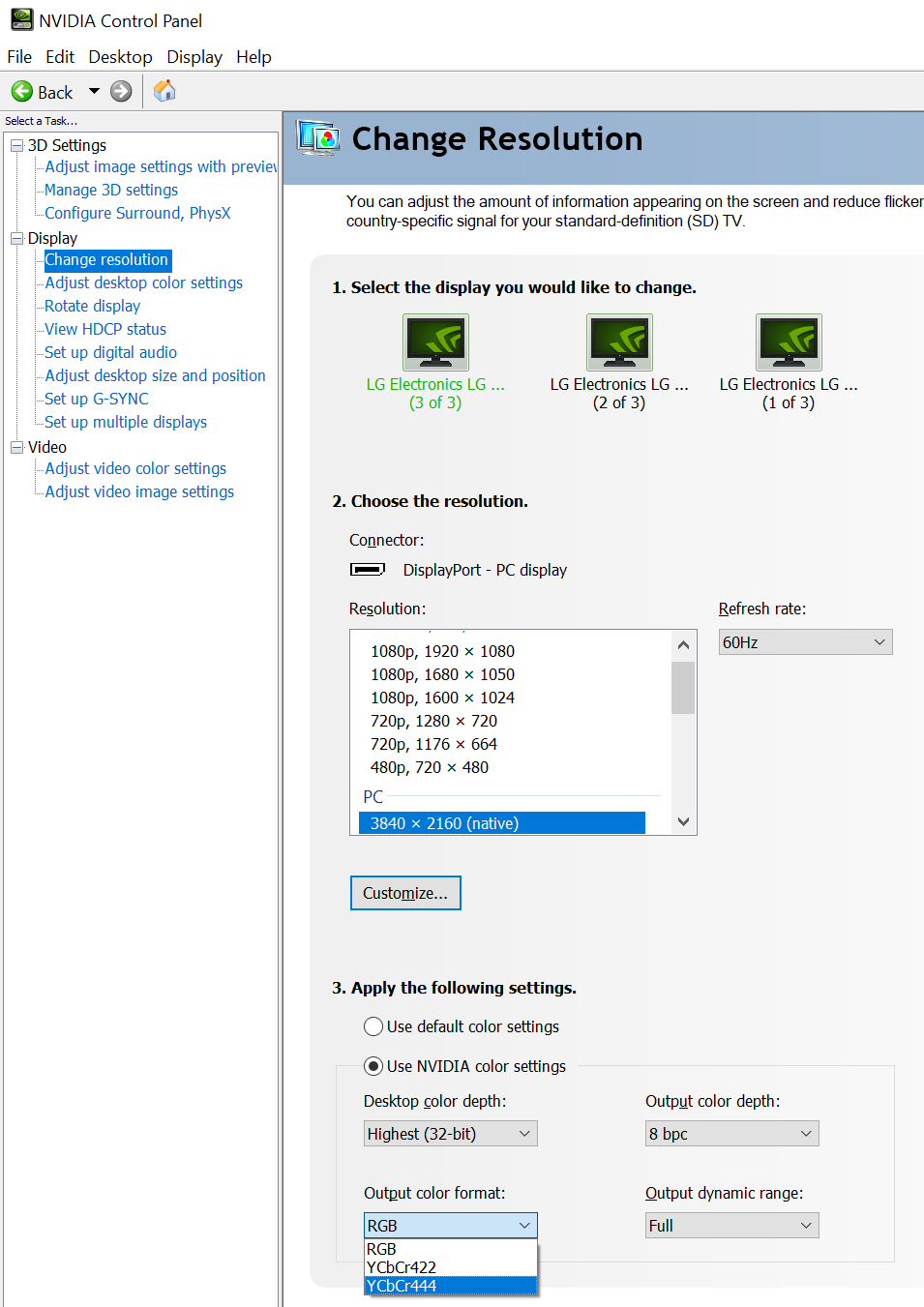Select the Change resolution tree item

tap(107, 259)
